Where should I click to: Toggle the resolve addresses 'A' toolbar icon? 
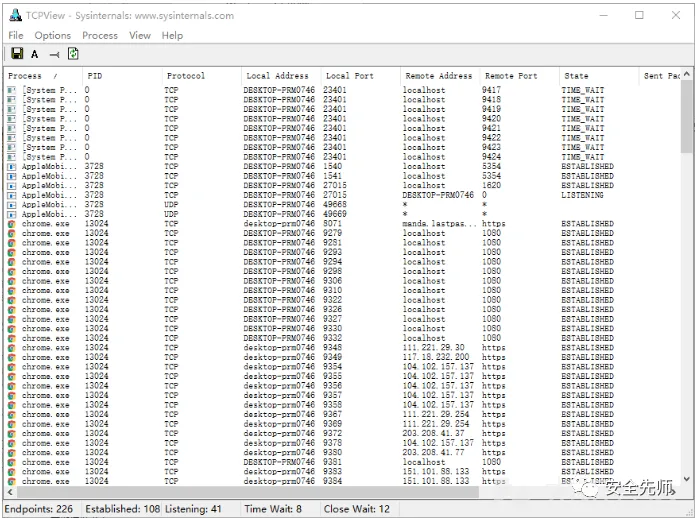pyautogui.click(x=35, y=54)
